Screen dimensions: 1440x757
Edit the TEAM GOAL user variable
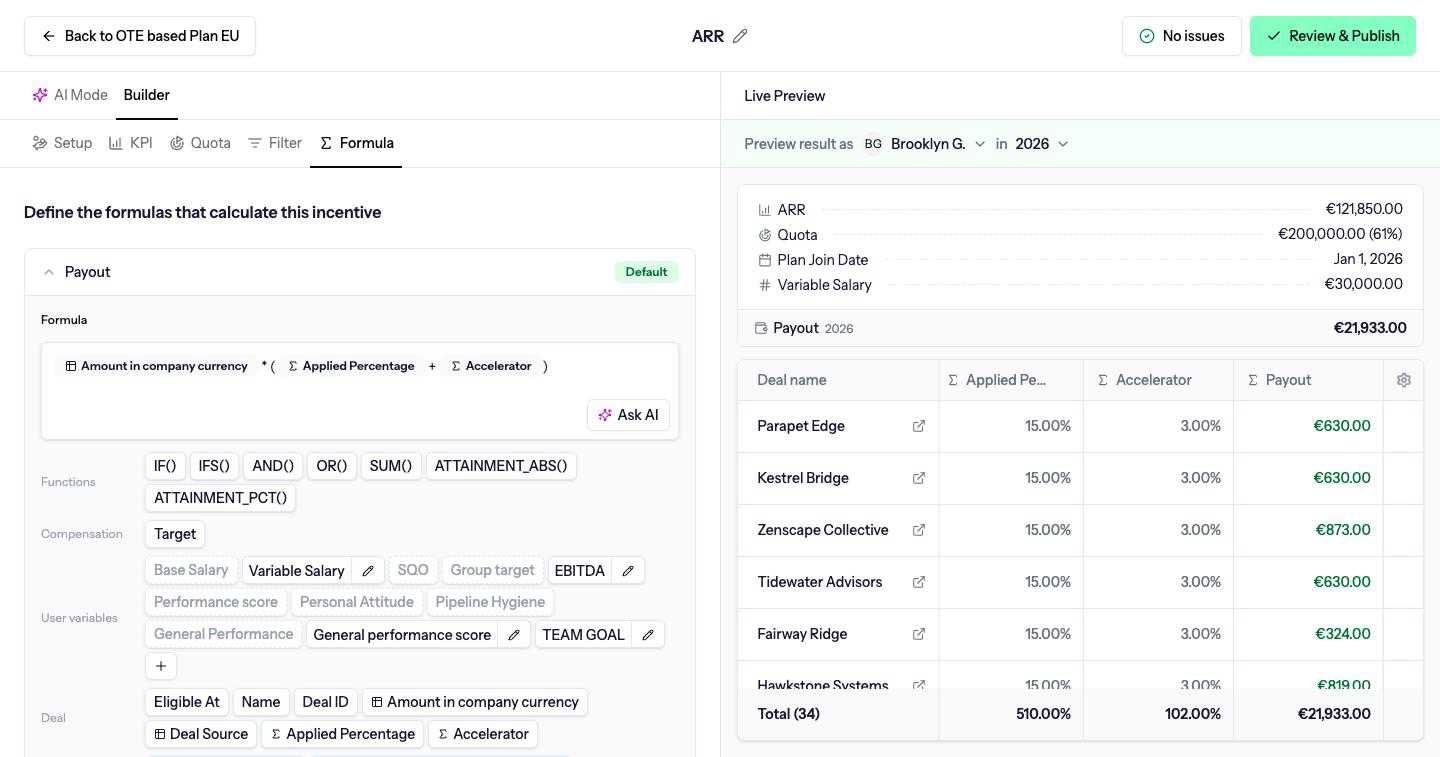point(648,634)
